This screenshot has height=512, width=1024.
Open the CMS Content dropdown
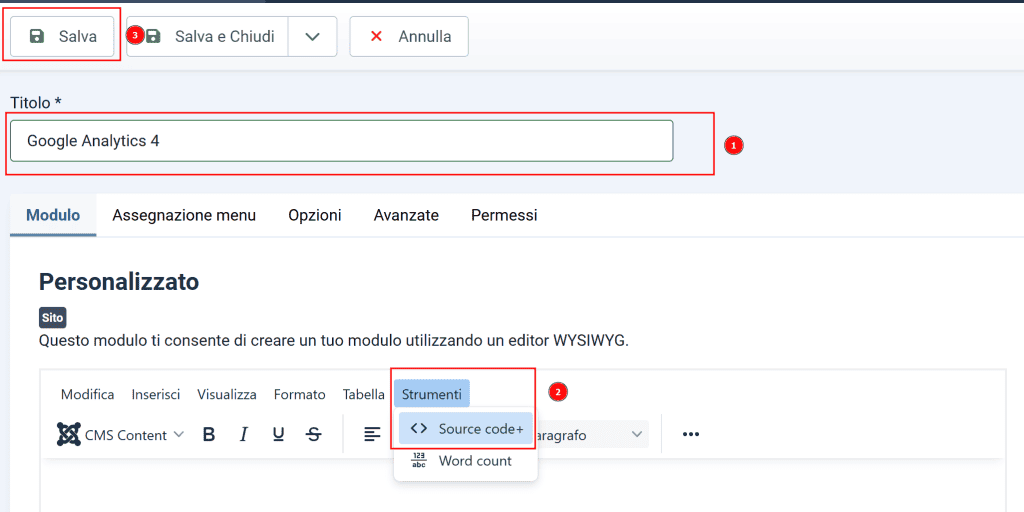point(121,434)
